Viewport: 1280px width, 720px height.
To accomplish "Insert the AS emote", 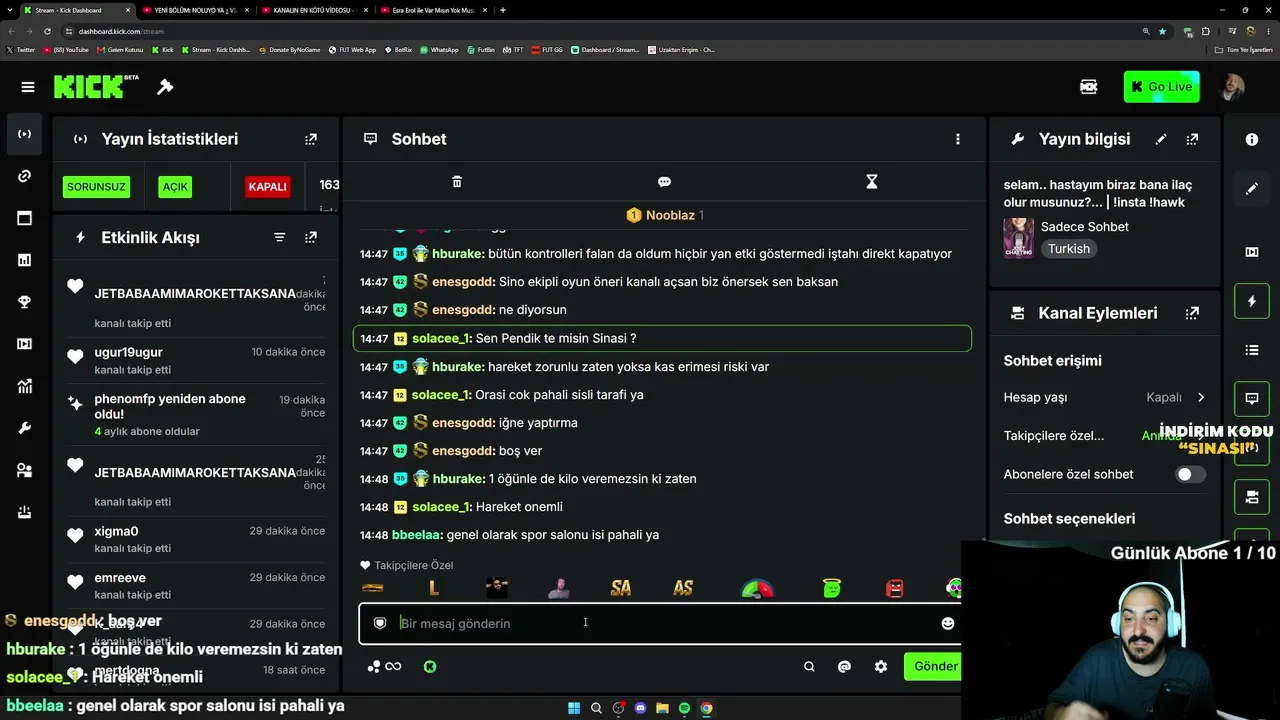I will point(683,588).
